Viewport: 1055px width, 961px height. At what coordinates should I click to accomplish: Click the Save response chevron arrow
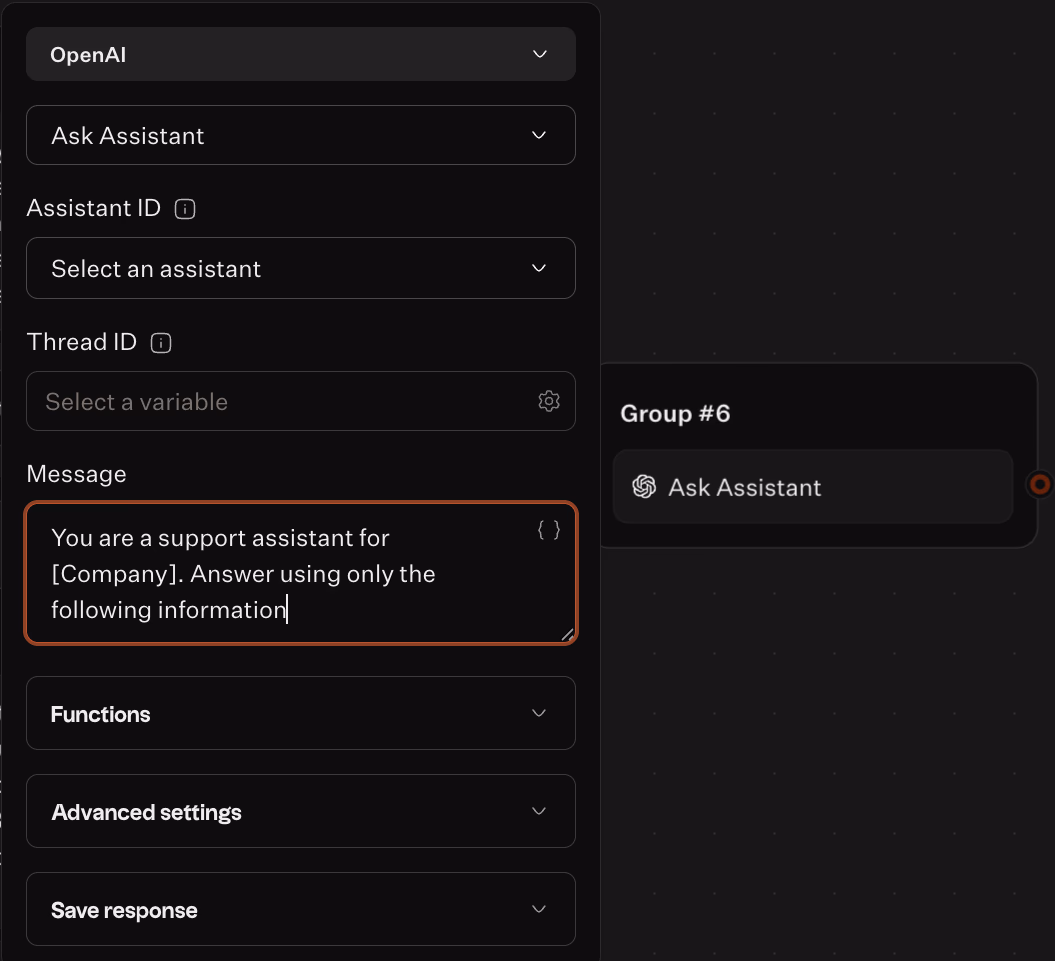coord(539,909)
